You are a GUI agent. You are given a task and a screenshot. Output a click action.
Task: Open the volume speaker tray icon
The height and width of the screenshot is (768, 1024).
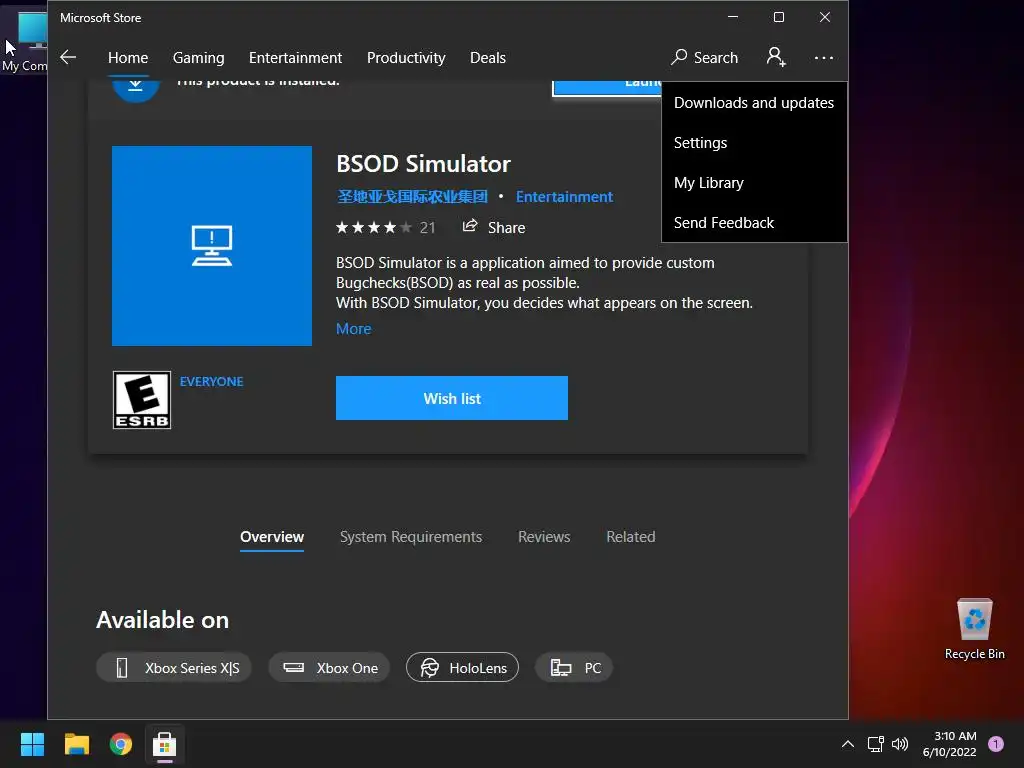pos(900,744)
